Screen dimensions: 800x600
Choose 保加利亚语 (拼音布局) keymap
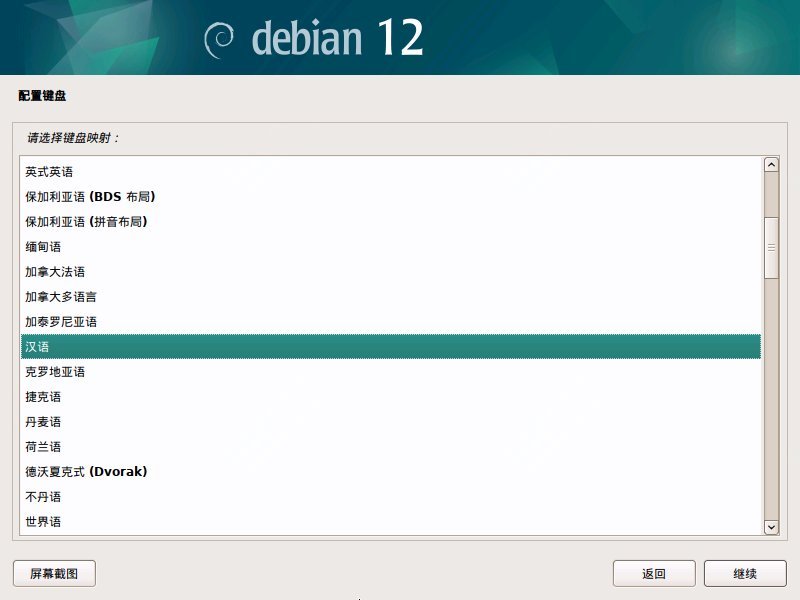93,222
